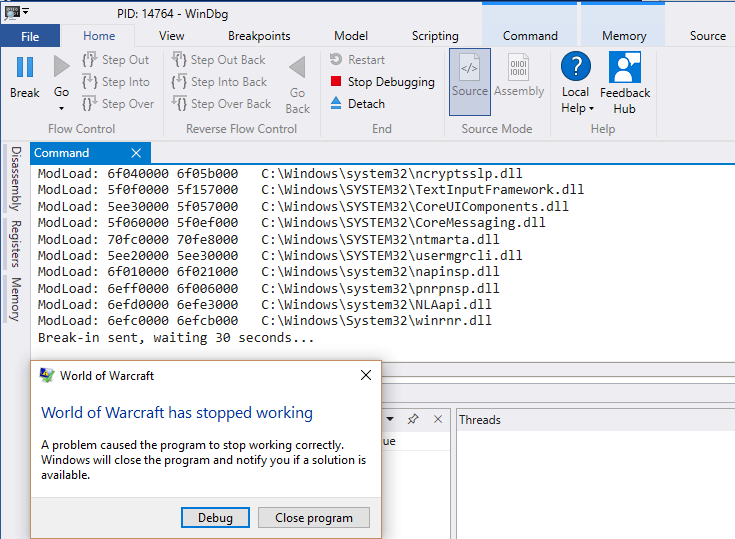
Task: Open the Memory ribbon tab
Action: [x=624, y=36]
